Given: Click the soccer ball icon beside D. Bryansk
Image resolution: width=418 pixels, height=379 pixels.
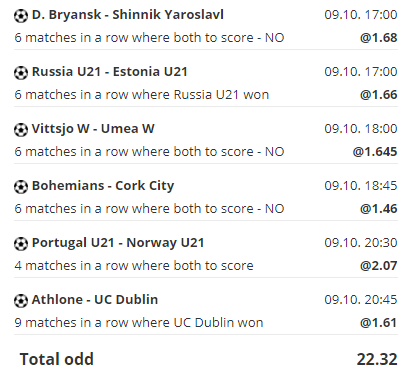Looking at the screenshot, I should click(x=21, y=16).
